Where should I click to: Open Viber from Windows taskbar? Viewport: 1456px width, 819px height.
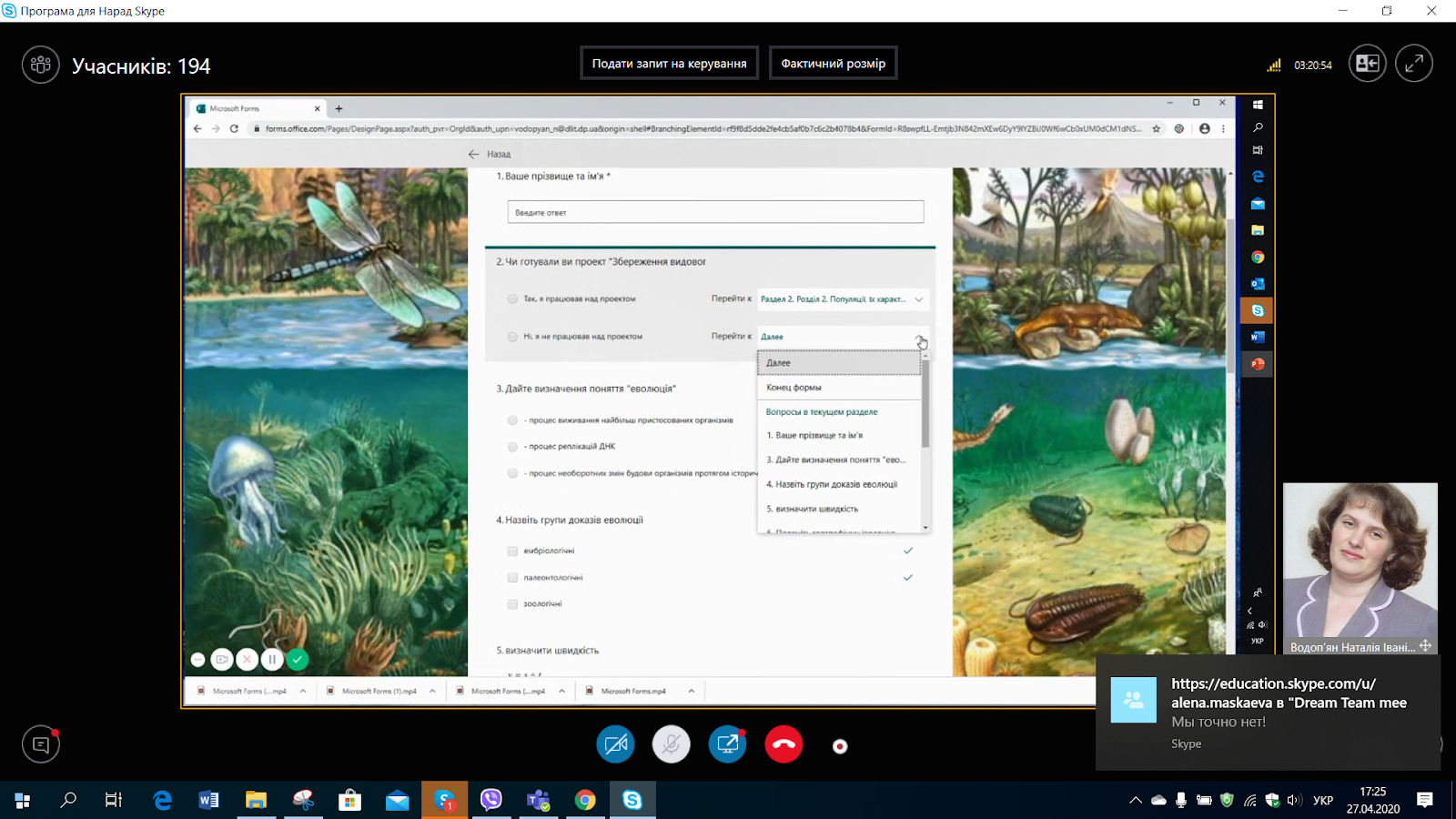click(x=491, y=800)
